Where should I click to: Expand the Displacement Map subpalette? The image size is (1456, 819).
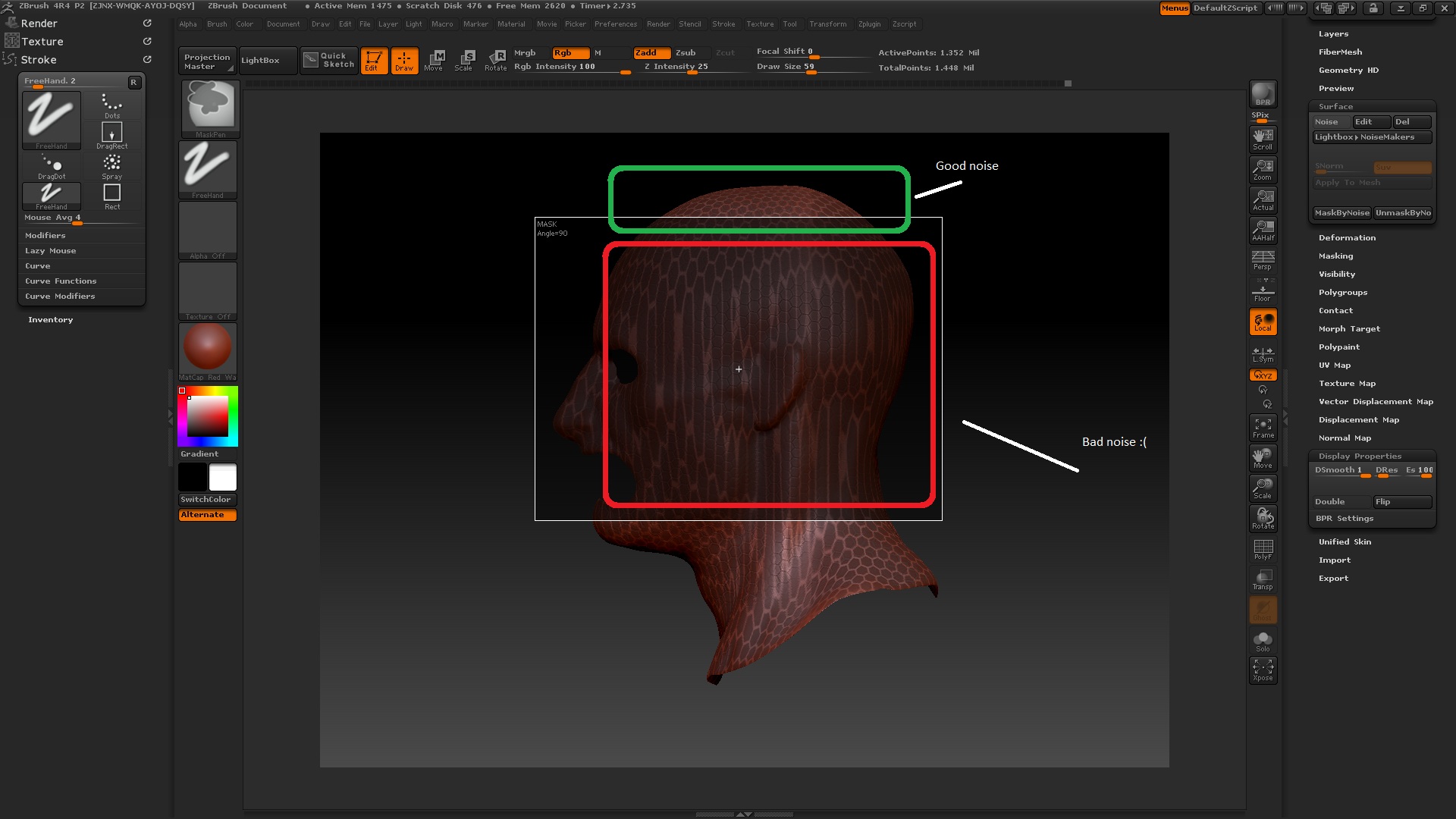1359,420
